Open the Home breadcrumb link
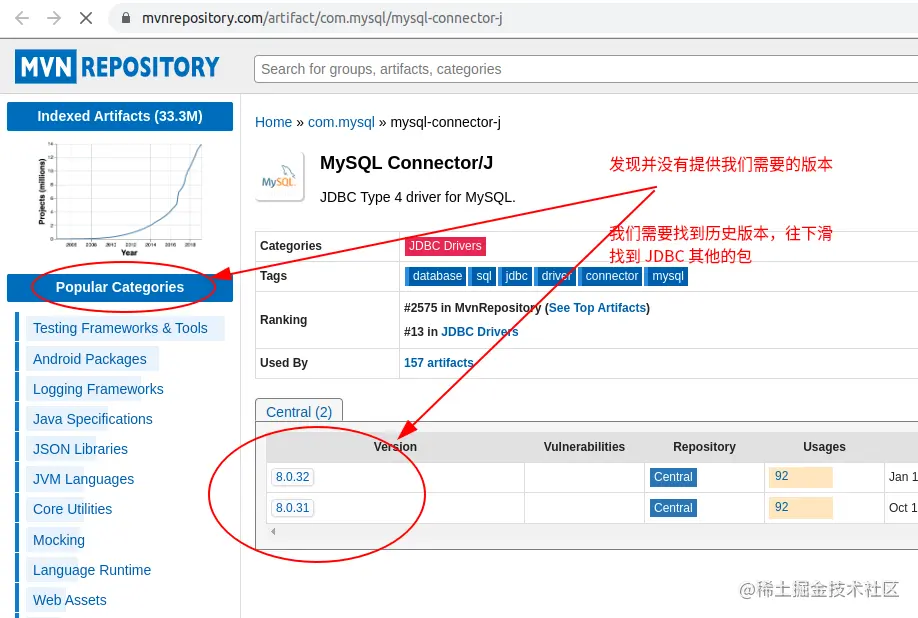This screenshot has width=918, height=618. tap(273, 122)
